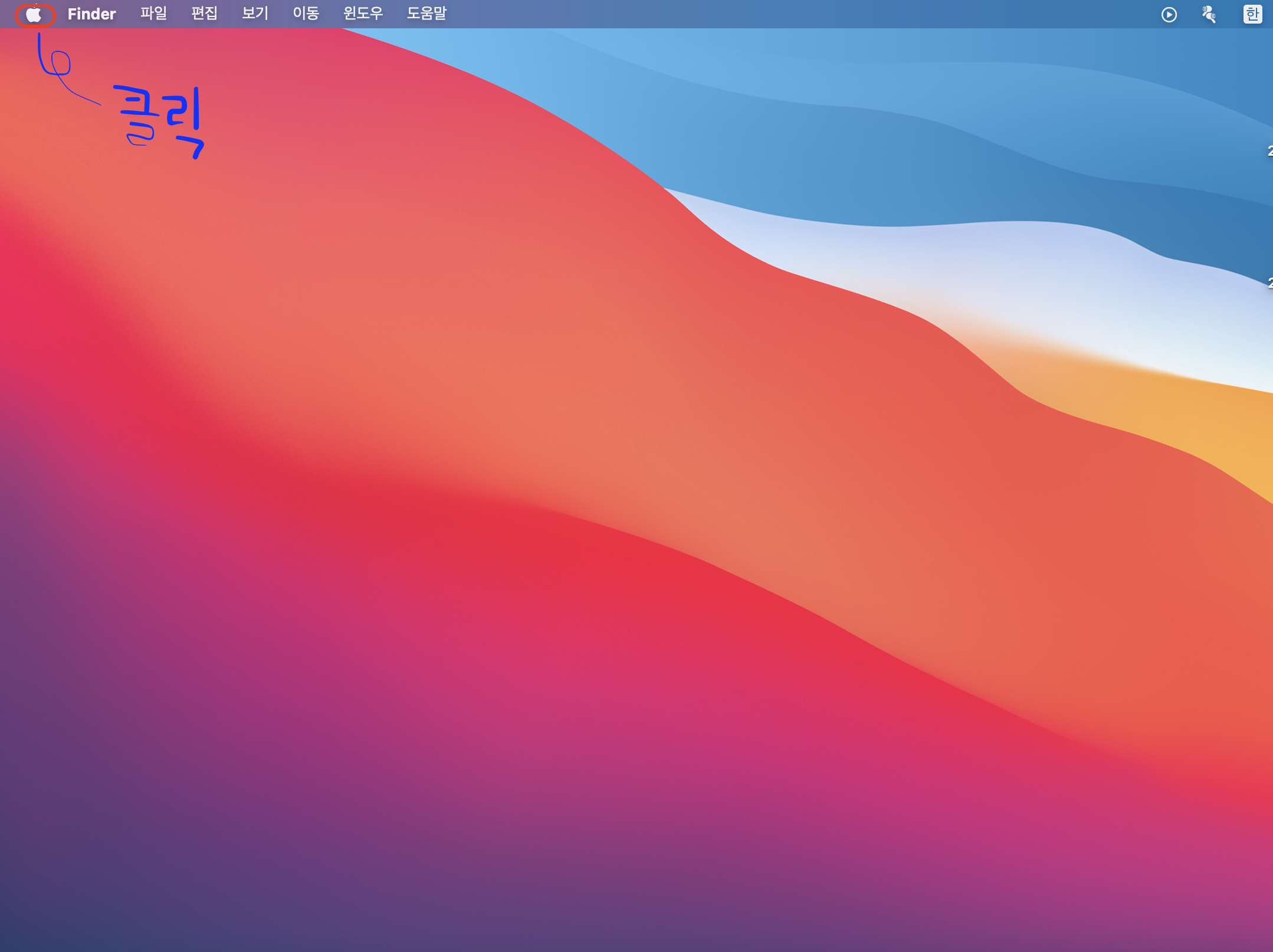Open the AirPods status icon
This screenshot has height=952, width=1273.
(x=1209, y=14)
